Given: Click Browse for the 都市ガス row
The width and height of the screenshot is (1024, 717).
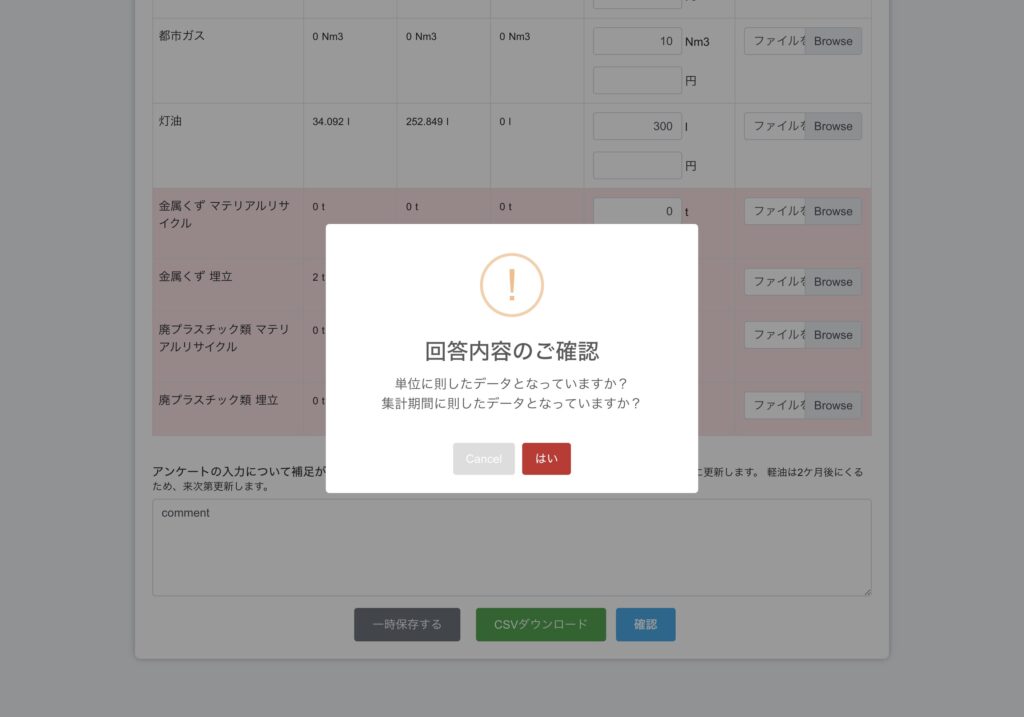Looking at the screenshot, I should (x=833, y=41).
